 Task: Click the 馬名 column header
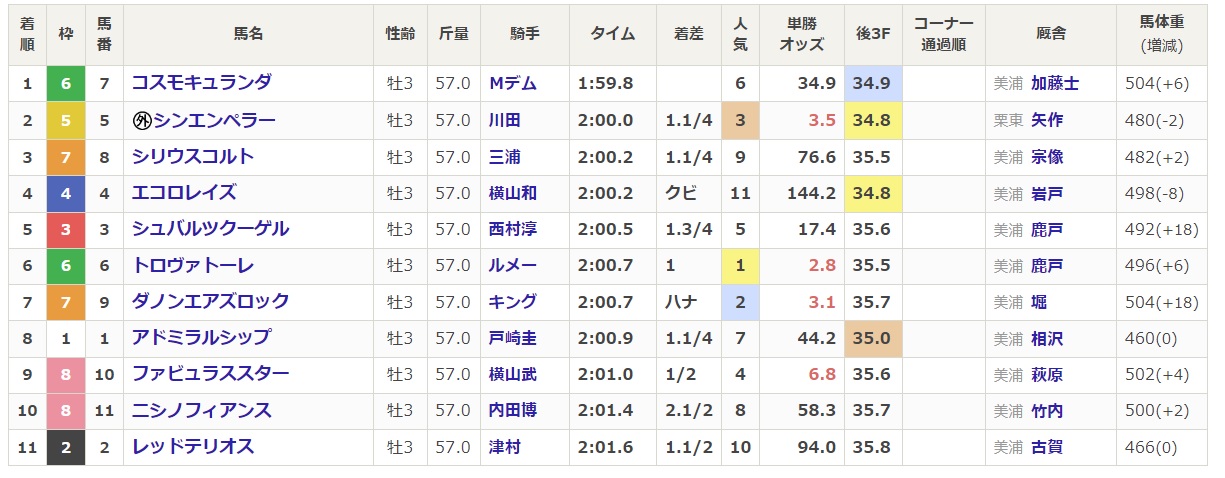point(248,34)
